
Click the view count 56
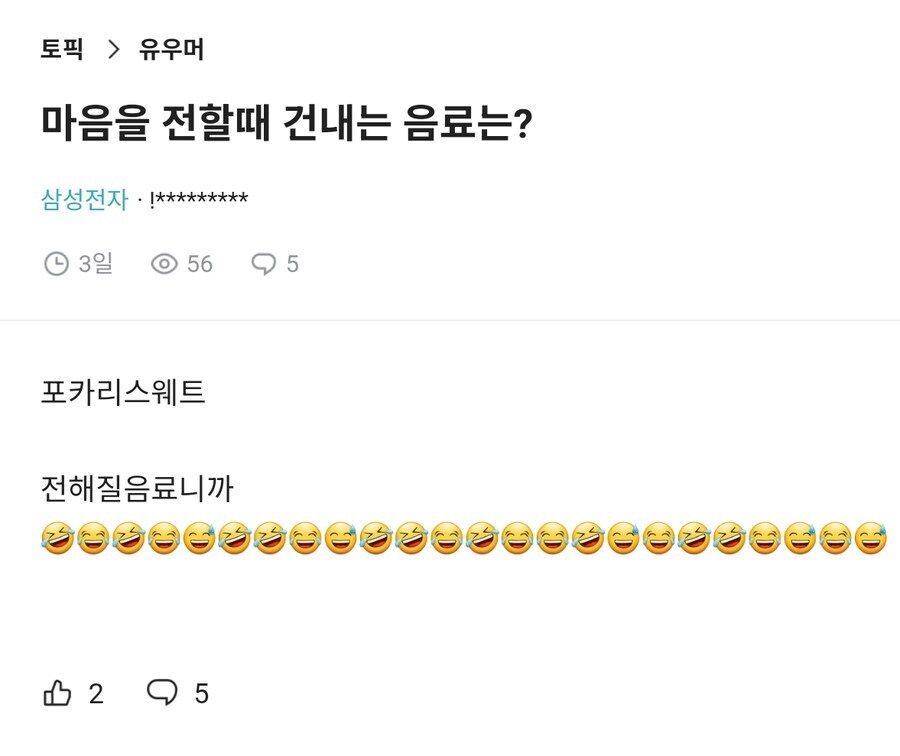click(200, 264)
